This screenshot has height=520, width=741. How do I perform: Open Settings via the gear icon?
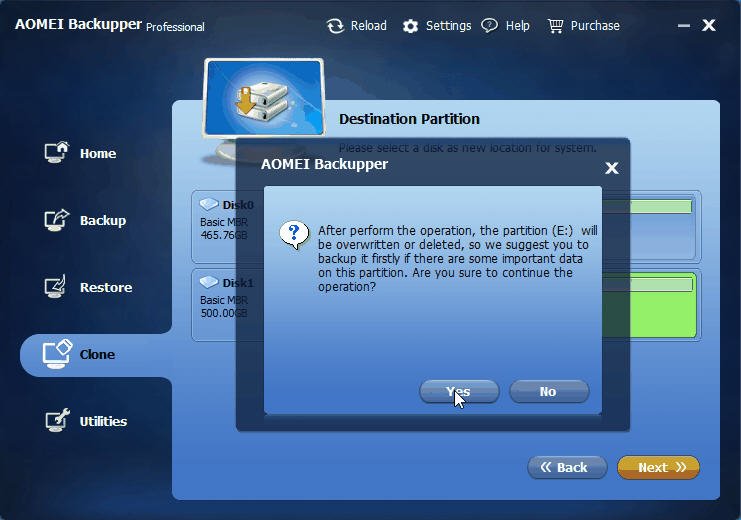[x=410, y=26]
